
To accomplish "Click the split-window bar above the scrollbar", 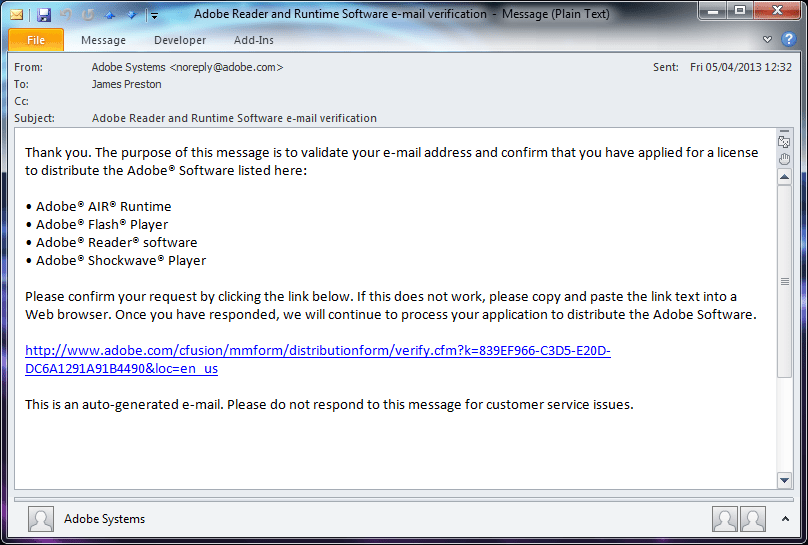I will [x=784, y=131].
